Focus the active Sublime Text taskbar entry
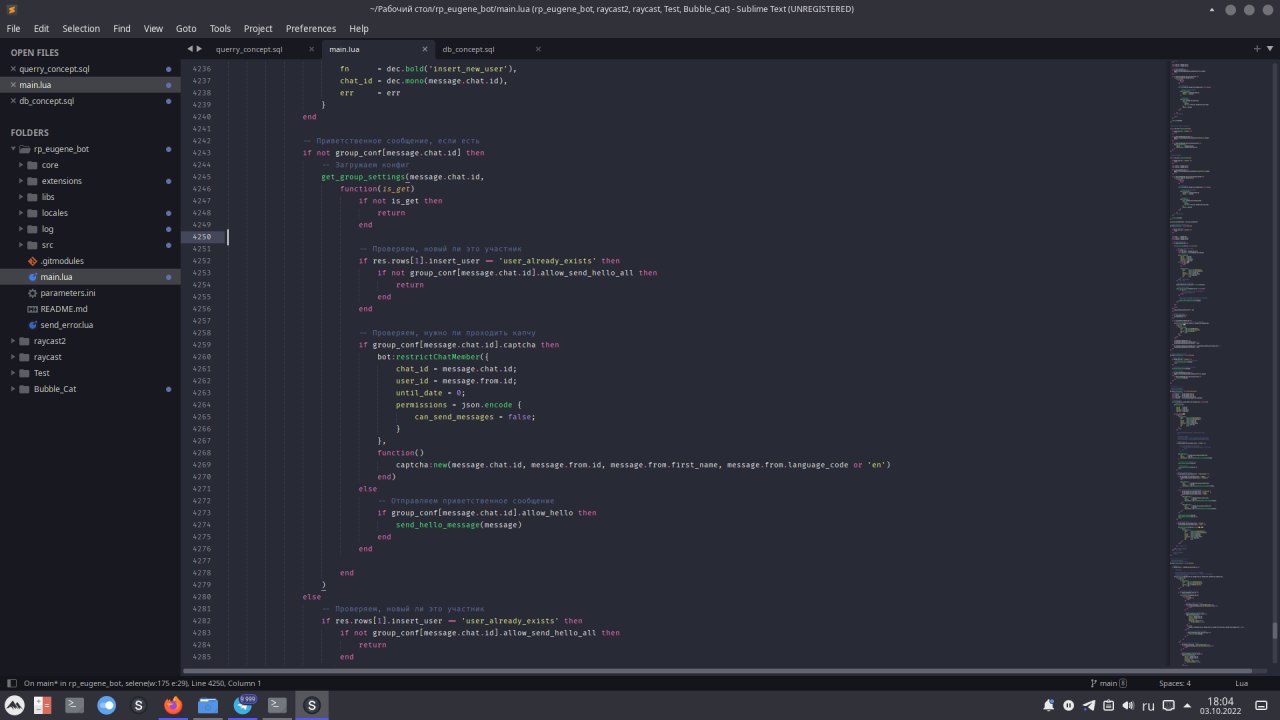This screenshot has height=720, width=1280. pos(311,705)
